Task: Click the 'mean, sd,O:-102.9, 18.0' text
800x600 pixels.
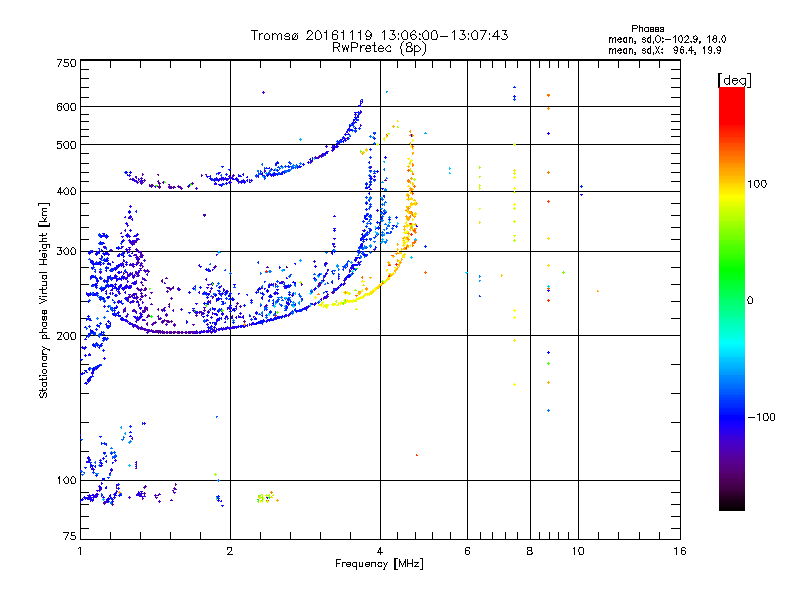Action: (667, 39)
